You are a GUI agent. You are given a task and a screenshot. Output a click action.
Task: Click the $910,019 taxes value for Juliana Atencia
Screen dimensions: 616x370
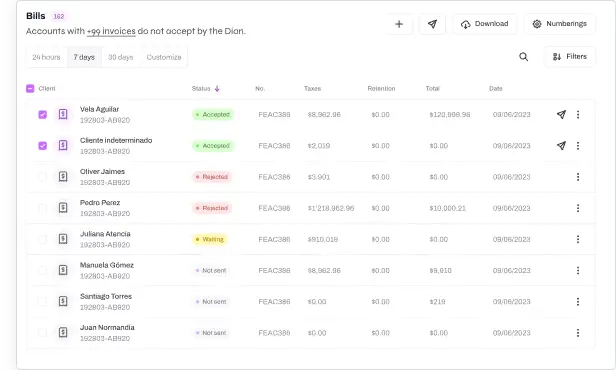coord(323,239)
